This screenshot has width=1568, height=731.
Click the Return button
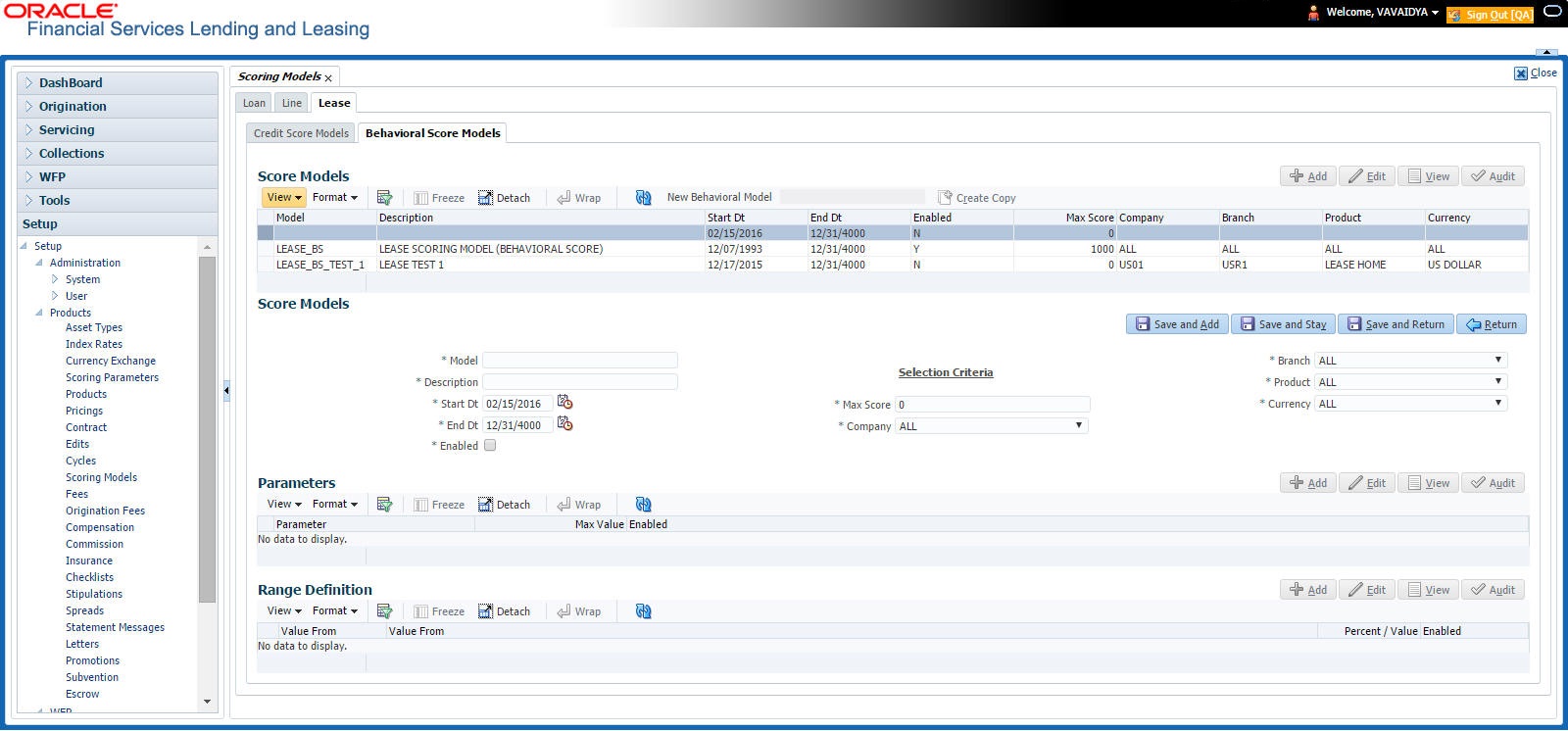[1492, 324]
